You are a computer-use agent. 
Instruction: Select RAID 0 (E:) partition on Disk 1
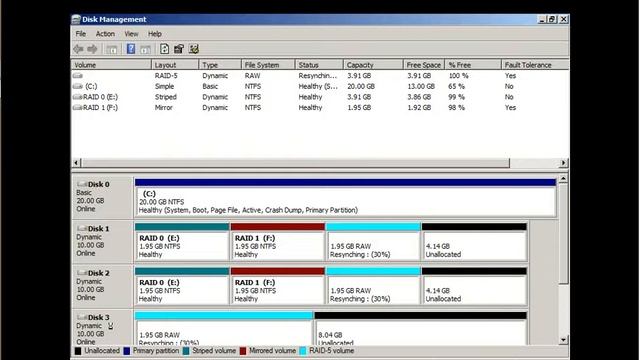point(182,242)
